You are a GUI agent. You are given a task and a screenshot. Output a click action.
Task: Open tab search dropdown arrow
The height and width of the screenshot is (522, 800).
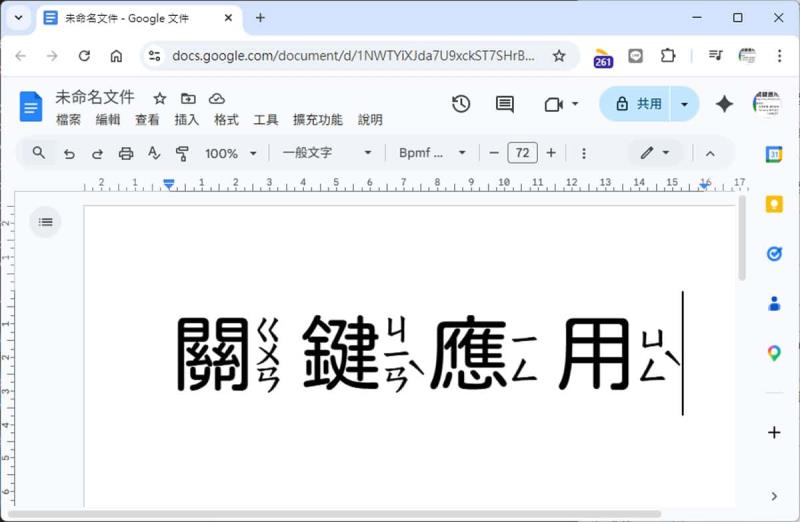19,18
